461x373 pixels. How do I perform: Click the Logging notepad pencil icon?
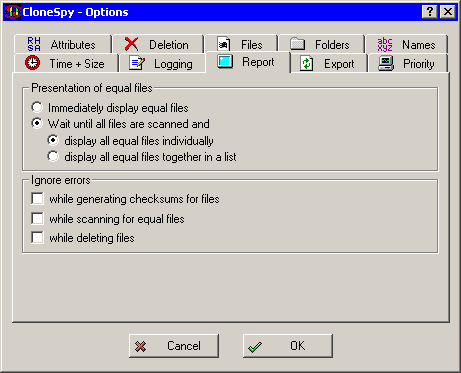(137, 63)
